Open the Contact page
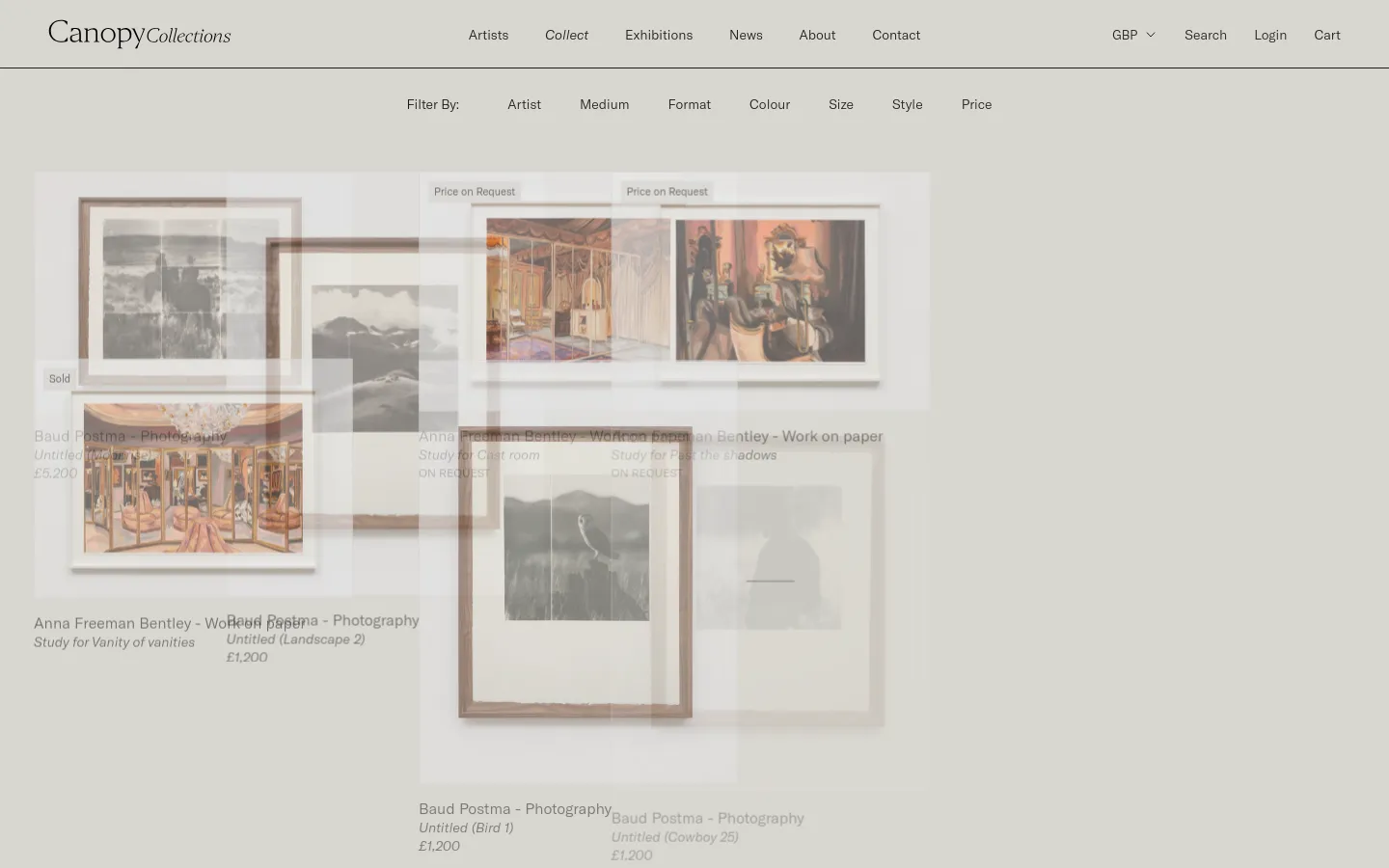This screenshot has height=868, width=1389. (896, 35)
